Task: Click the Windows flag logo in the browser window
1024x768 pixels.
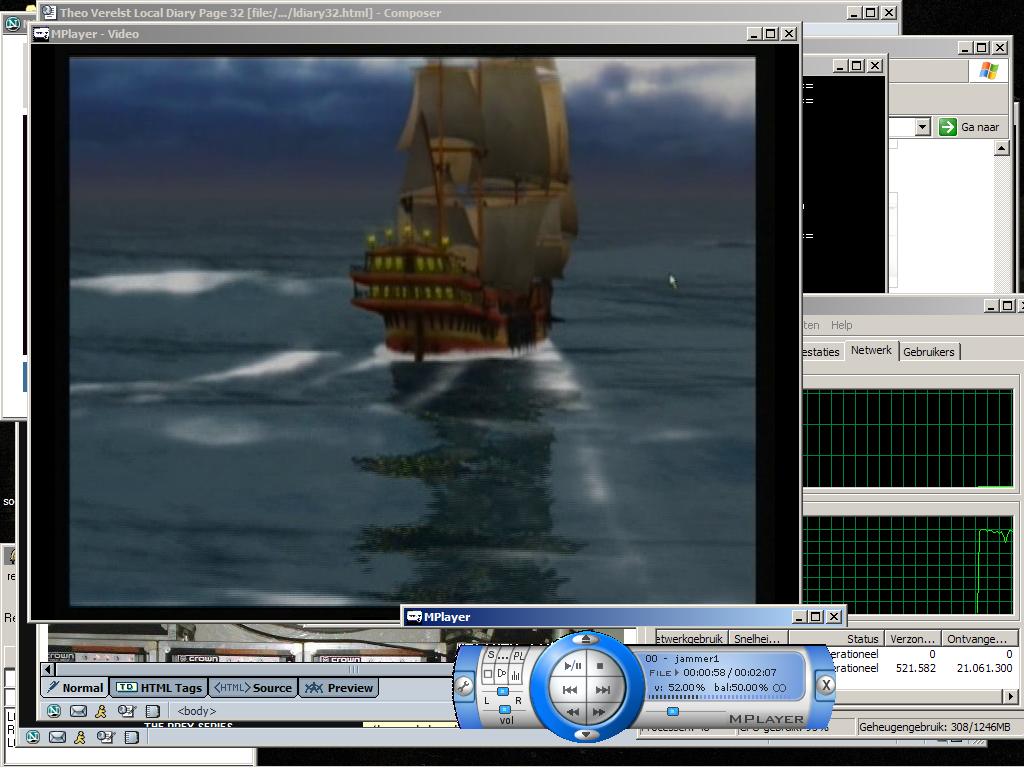Action: [x=988, y=71]
